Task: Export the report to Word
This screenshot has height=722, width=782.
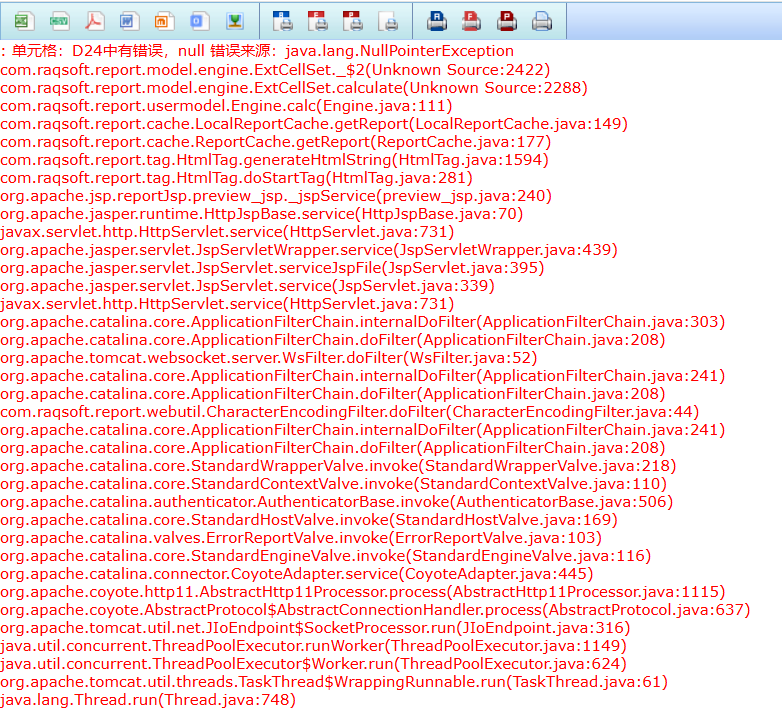Action: pos(129,21)
